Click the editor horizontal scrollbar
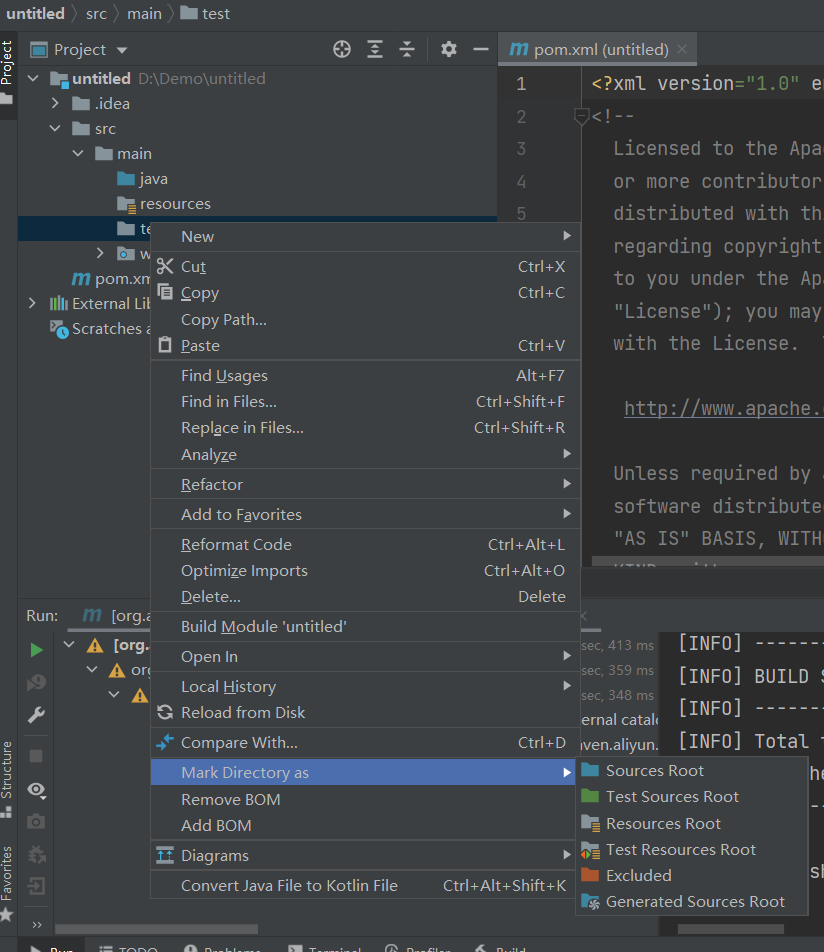824x952 pixels. tap(707, 561)
